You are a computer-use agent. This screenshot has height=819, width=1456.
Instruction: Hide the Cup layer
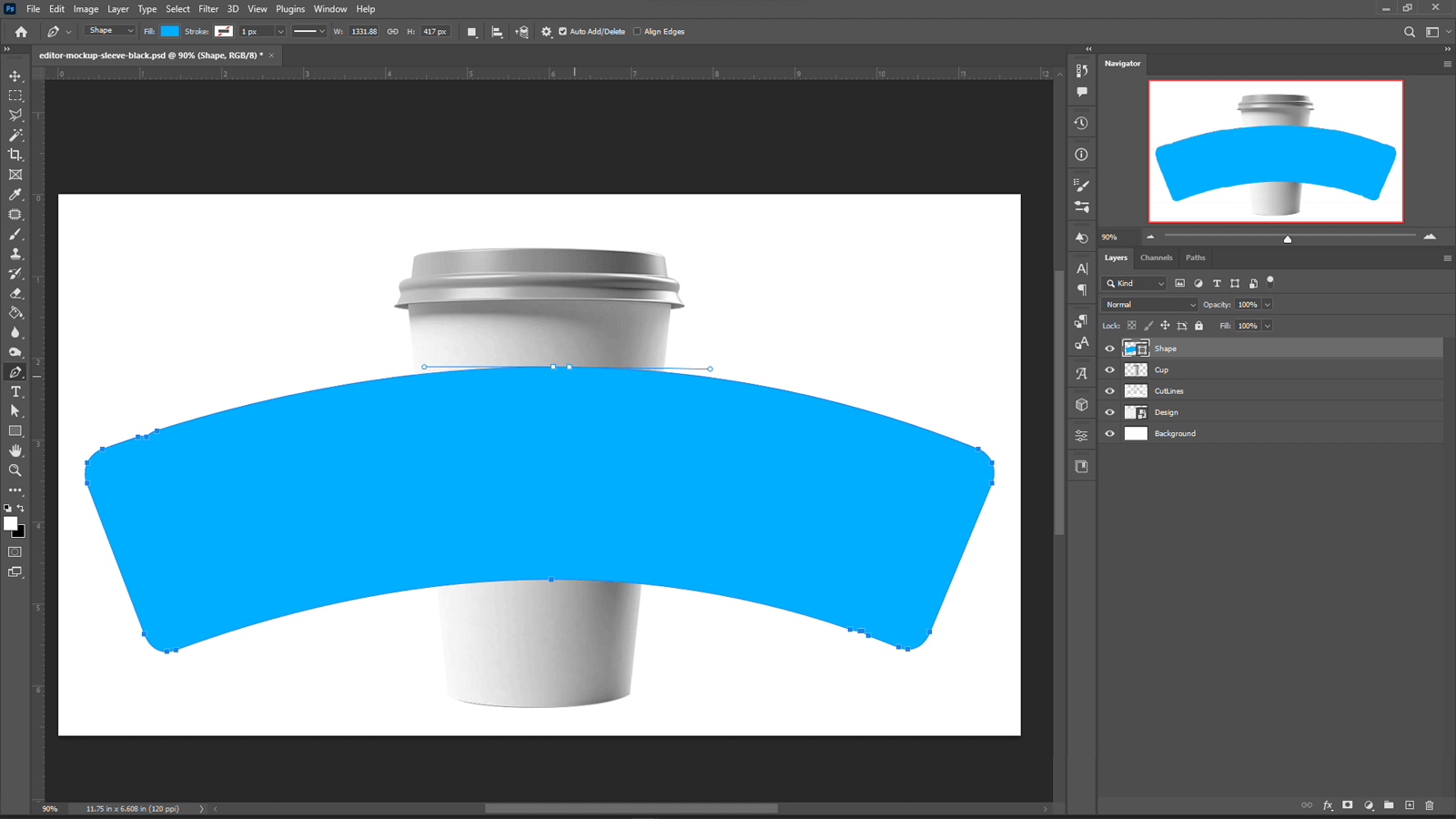(1109, 369)
